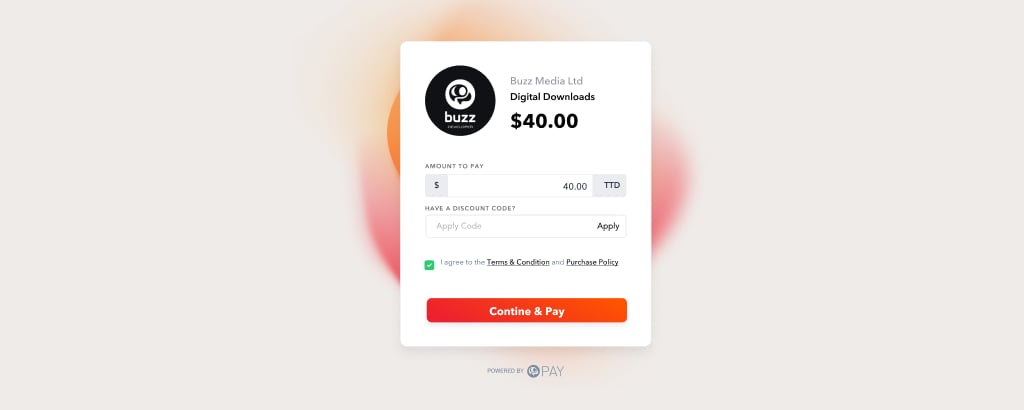Click the Apply Code discount field

pyautogui.click(x=509, y=226)
